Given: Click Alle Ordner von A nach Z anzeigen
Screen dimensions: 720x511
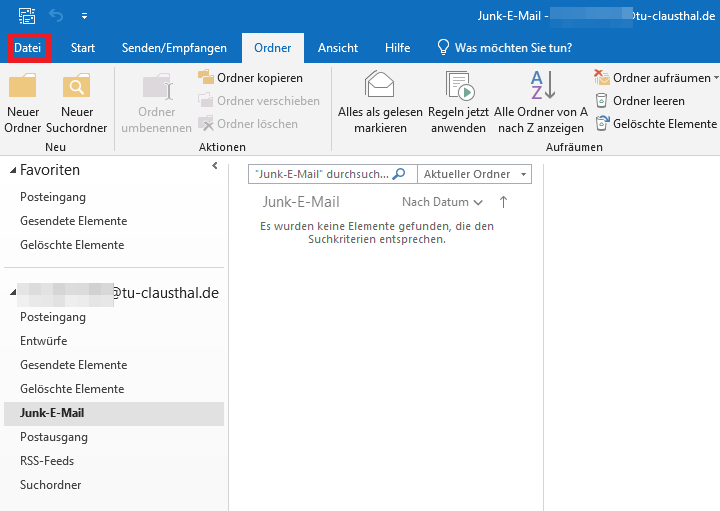Looking at the screenshot, I should coord(541,102).
